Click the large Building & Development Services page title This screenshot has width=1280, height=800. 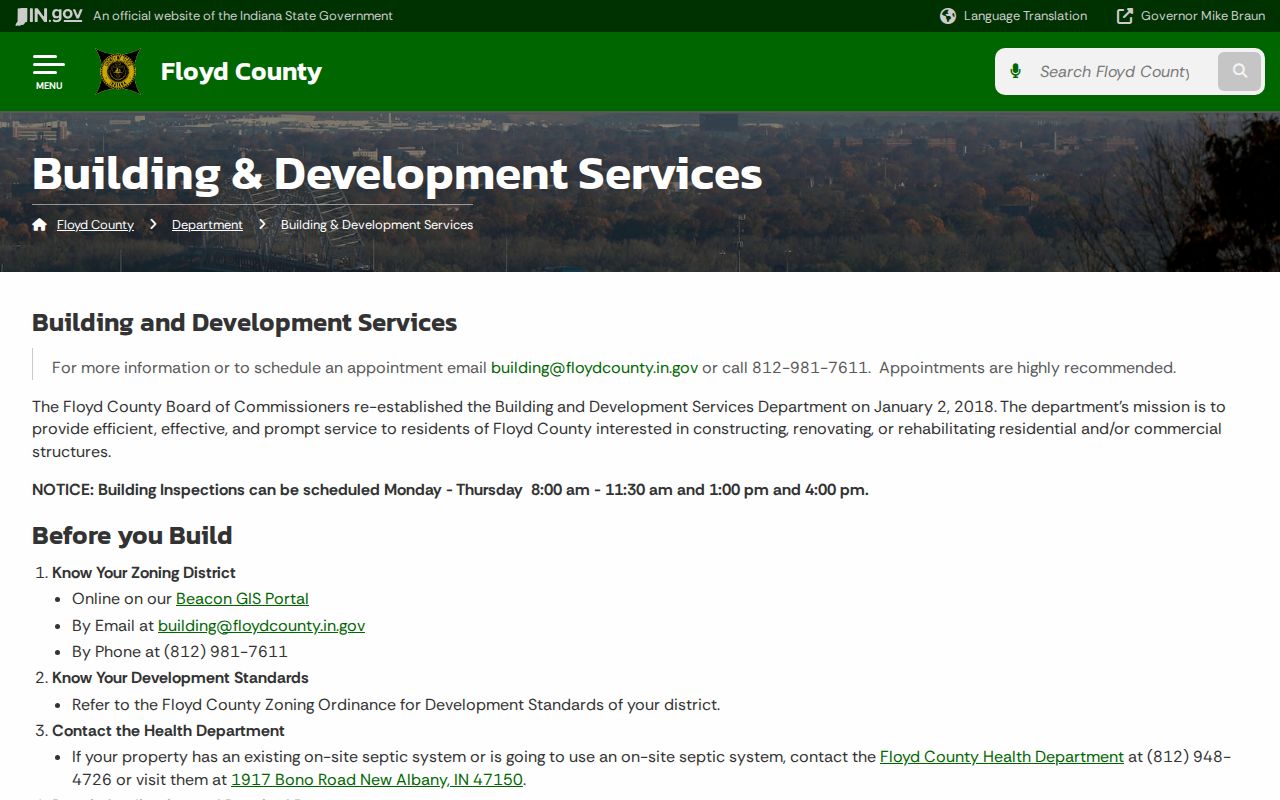(x=397, y=173)
